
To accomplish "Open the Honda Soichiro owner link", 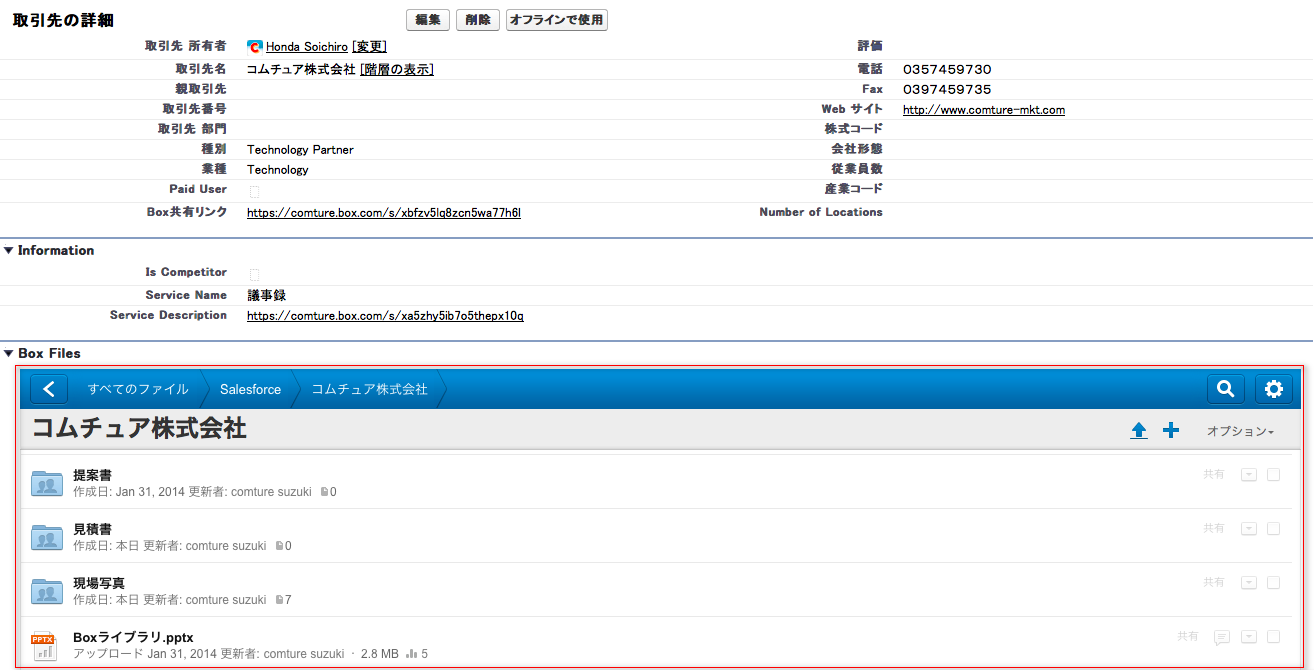I will tap(307, 47).
